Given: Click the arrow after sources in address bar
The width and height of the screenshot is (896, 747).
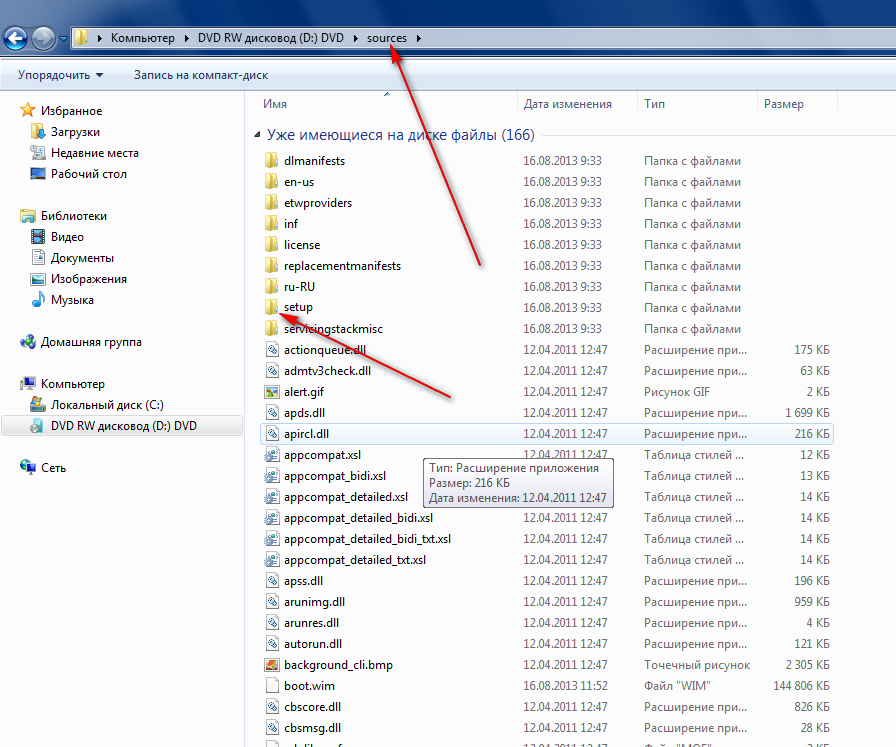Looking at the screenshot, I should point(418,38).
